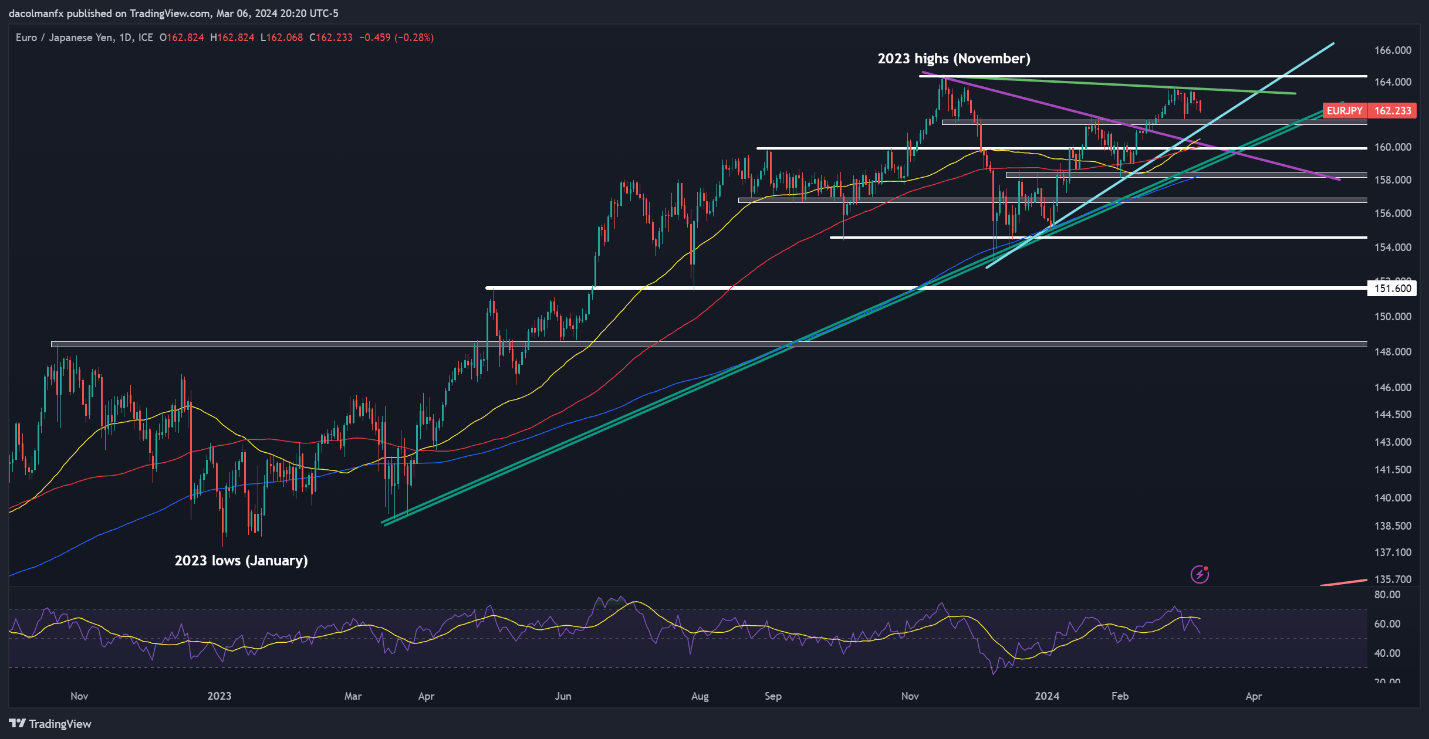Screen dimensions: 1429x739
Task: Select the 162.233 current price label
Action: click(1393, 111)
